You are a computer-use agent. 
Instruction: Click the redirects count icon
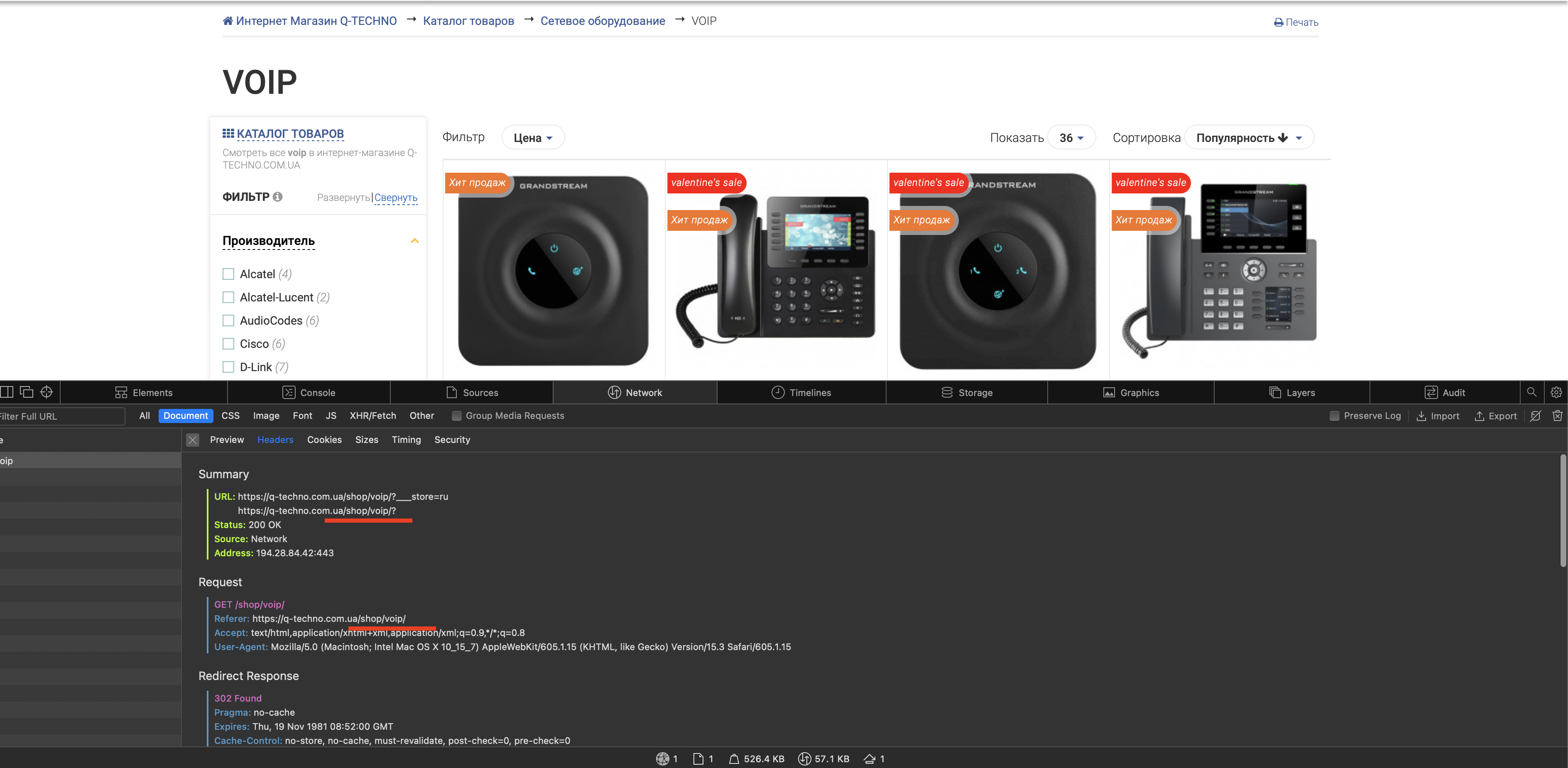870,758
